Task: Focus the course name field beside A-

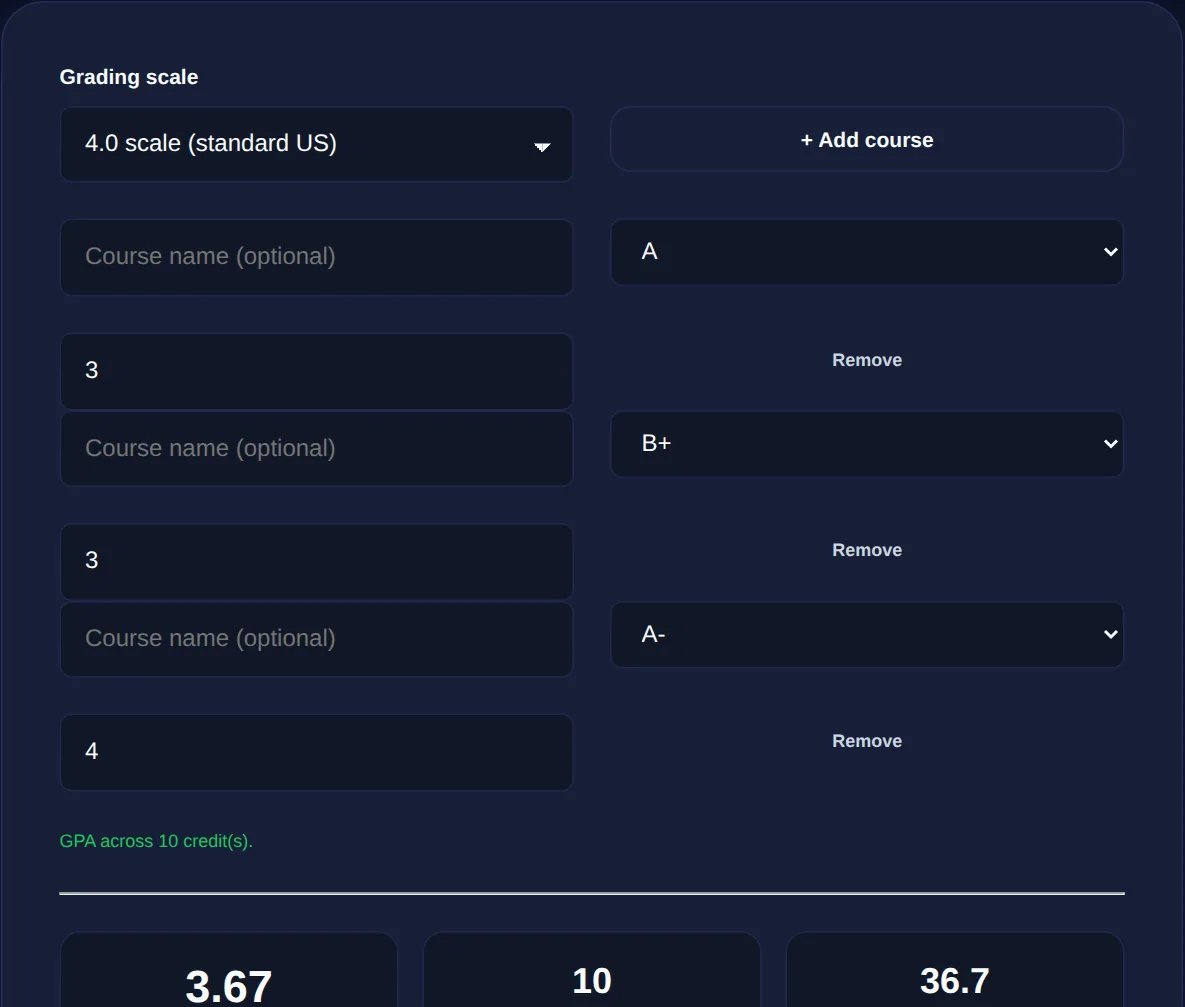Action: click(x=316, y=639)
